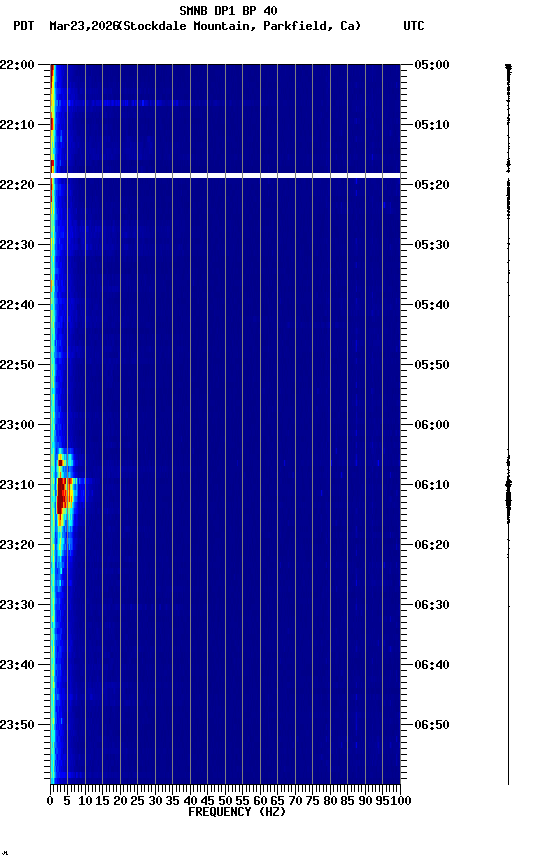Click the 05:20 UTC time label
Screen dimensions: 552x864
pyautogui.click(x=432, y=185)
